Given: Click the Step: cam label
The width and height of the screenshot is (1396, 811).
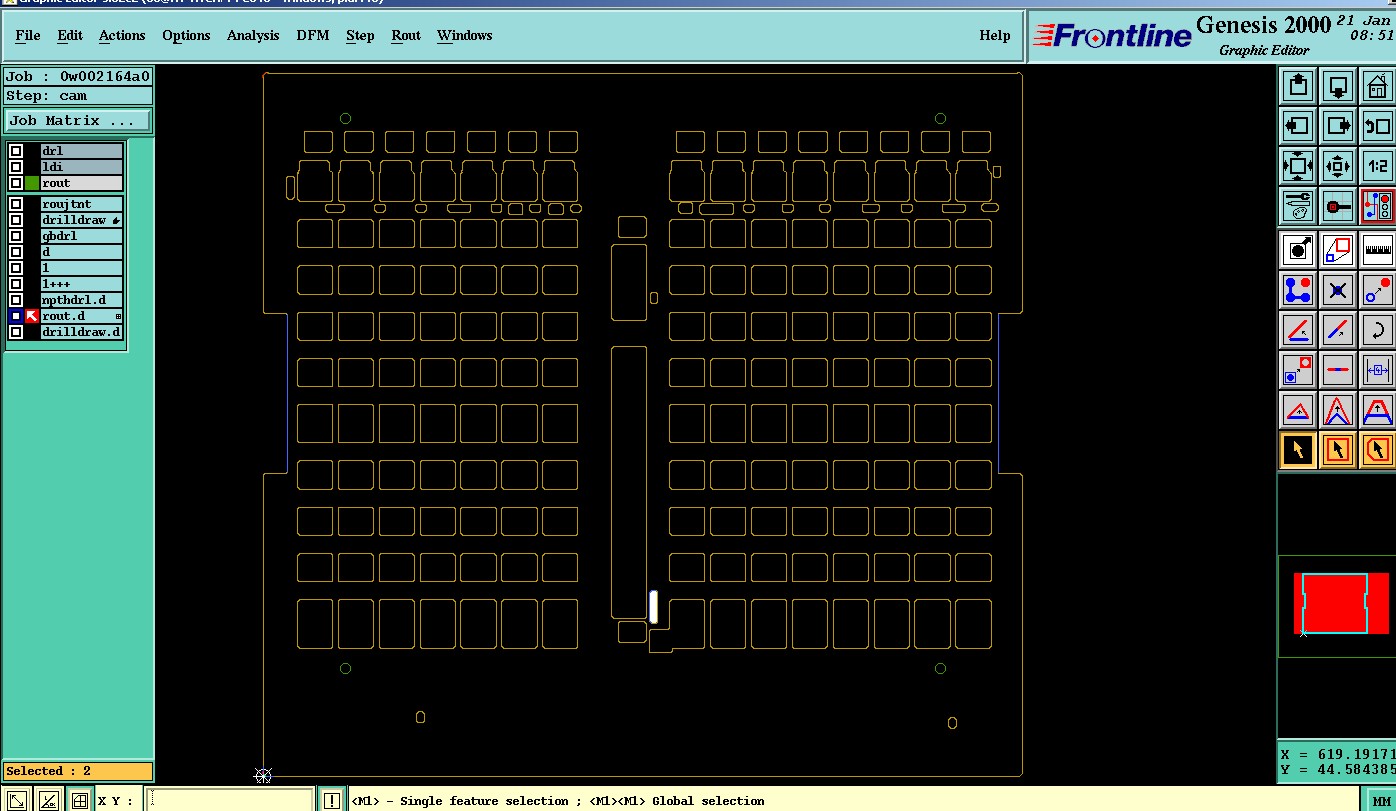Looking at the screenshot, I should click(78, 96).
